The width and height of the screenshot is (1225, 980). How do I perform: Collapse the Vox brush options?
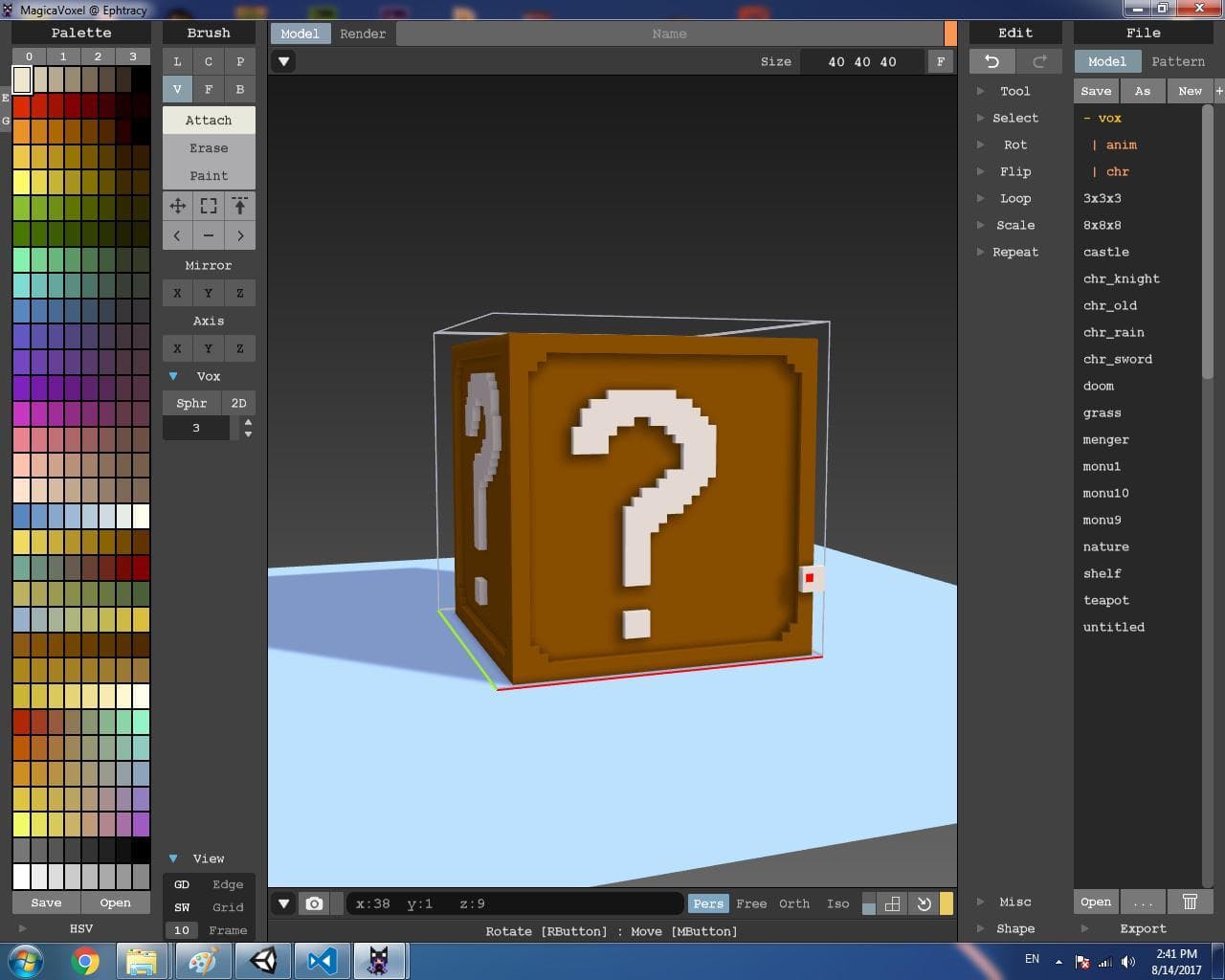point(173,376)
